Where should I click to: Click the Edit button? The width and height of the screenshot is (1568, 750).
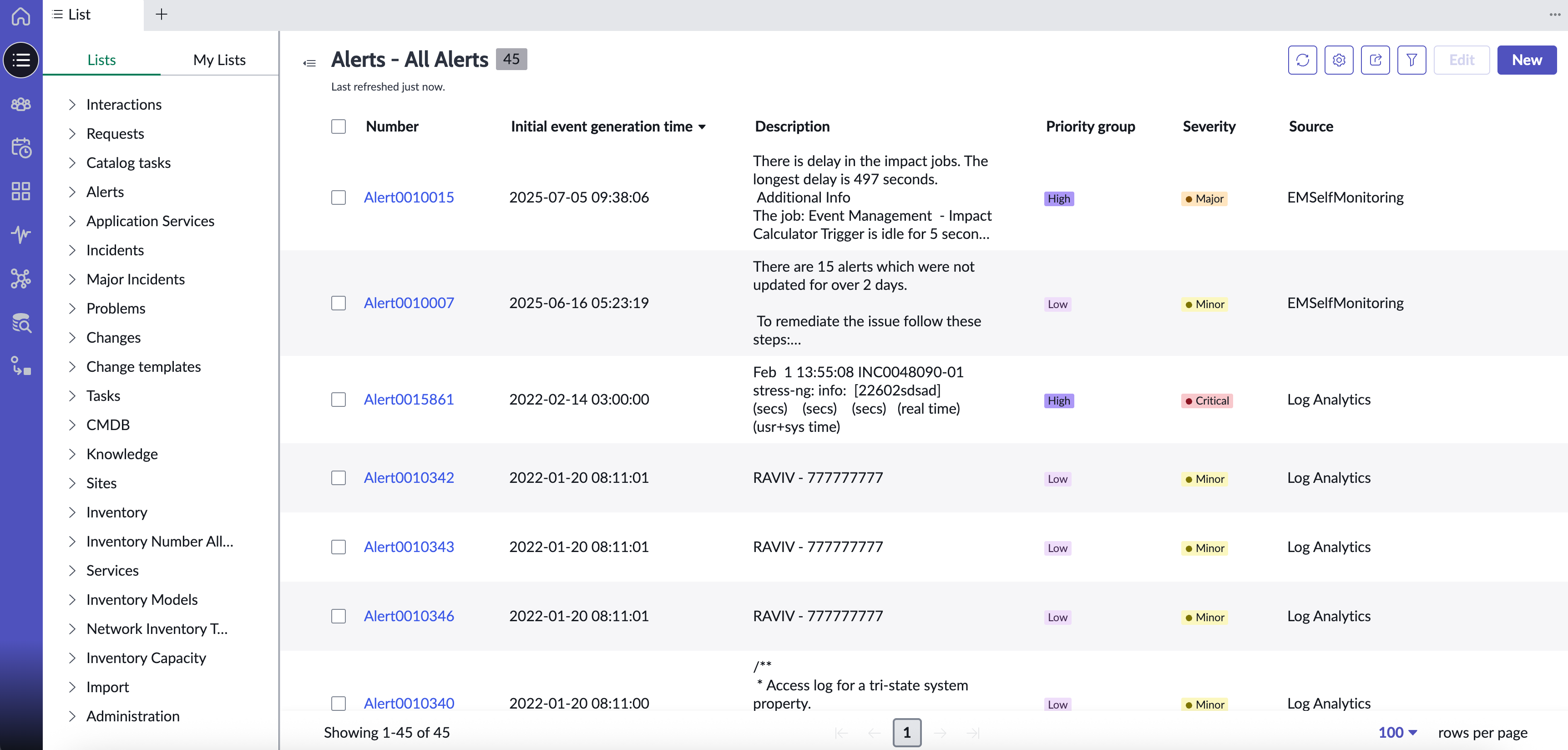coord(1461,60)
